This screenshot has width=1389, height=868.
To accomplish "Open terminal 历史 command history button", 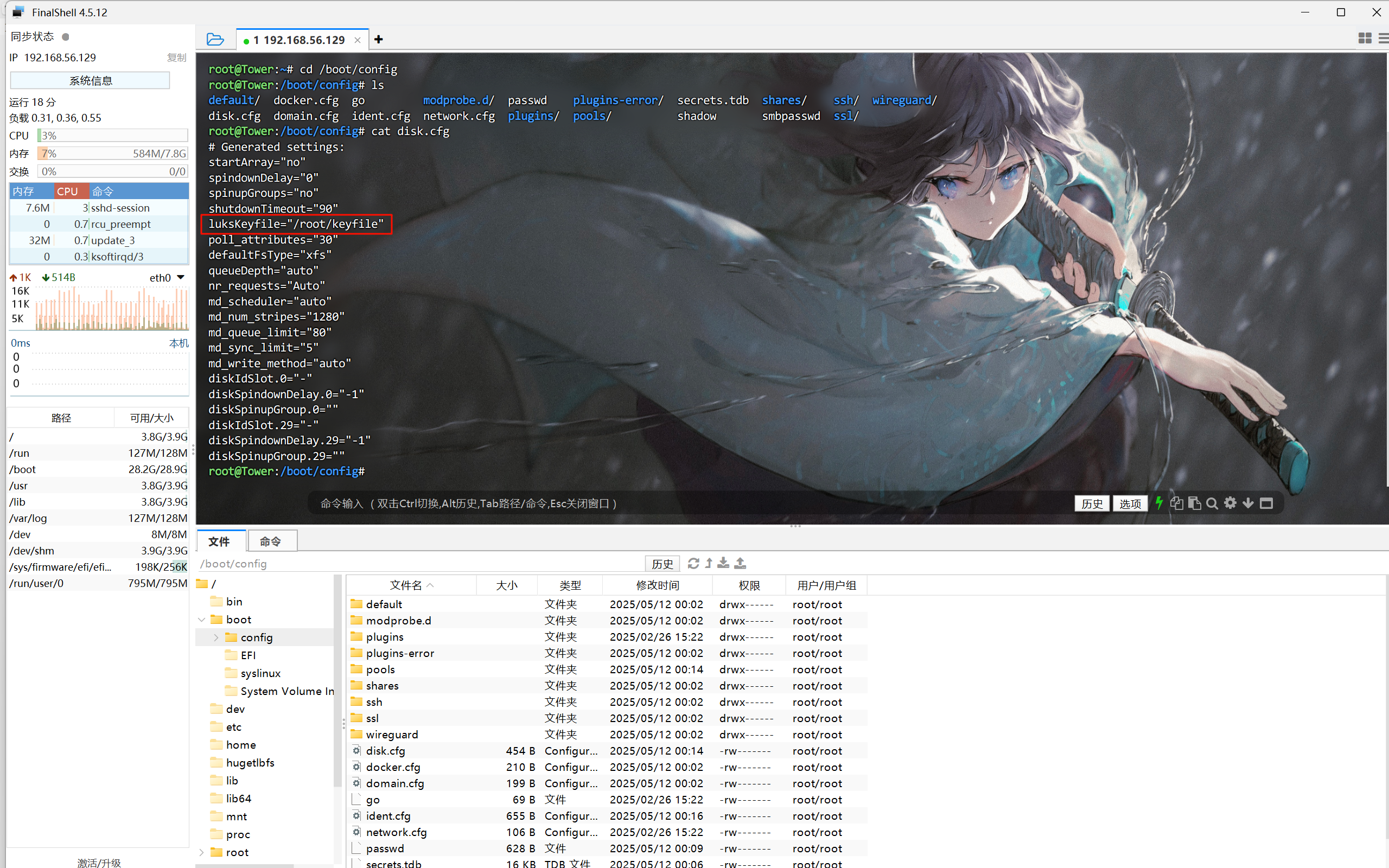I will [1092, 503].
